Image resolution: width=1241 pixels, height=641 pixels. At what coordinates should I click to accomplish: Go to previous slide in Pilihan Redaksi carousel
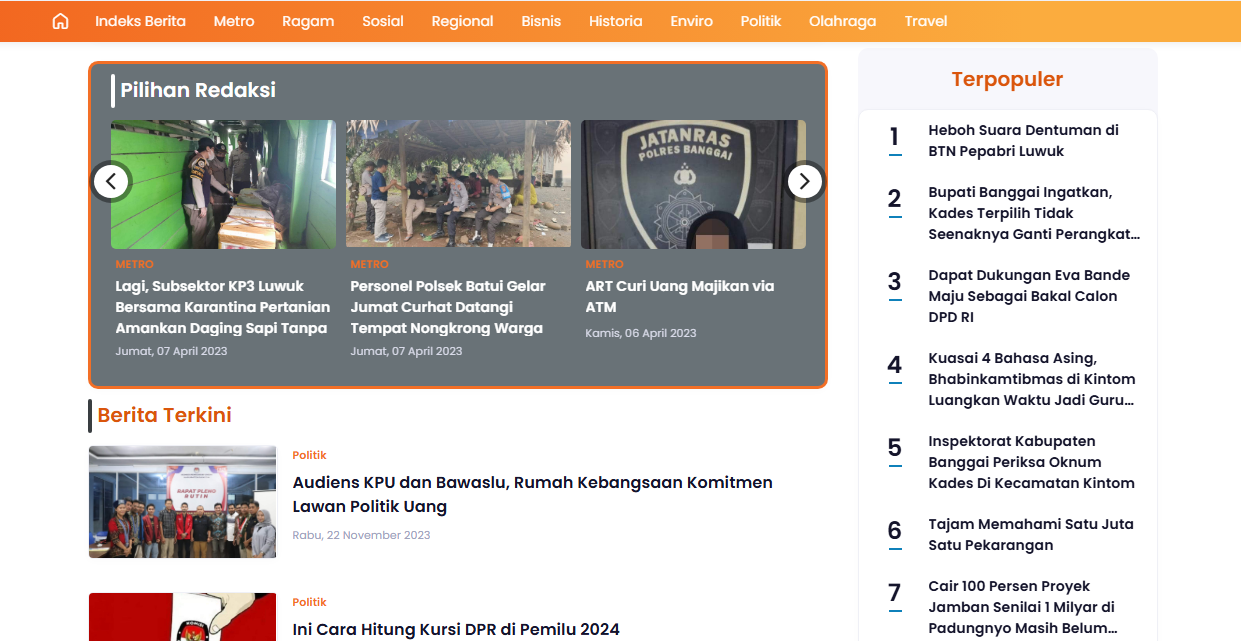pyautogui.click(x=111, y=182)
